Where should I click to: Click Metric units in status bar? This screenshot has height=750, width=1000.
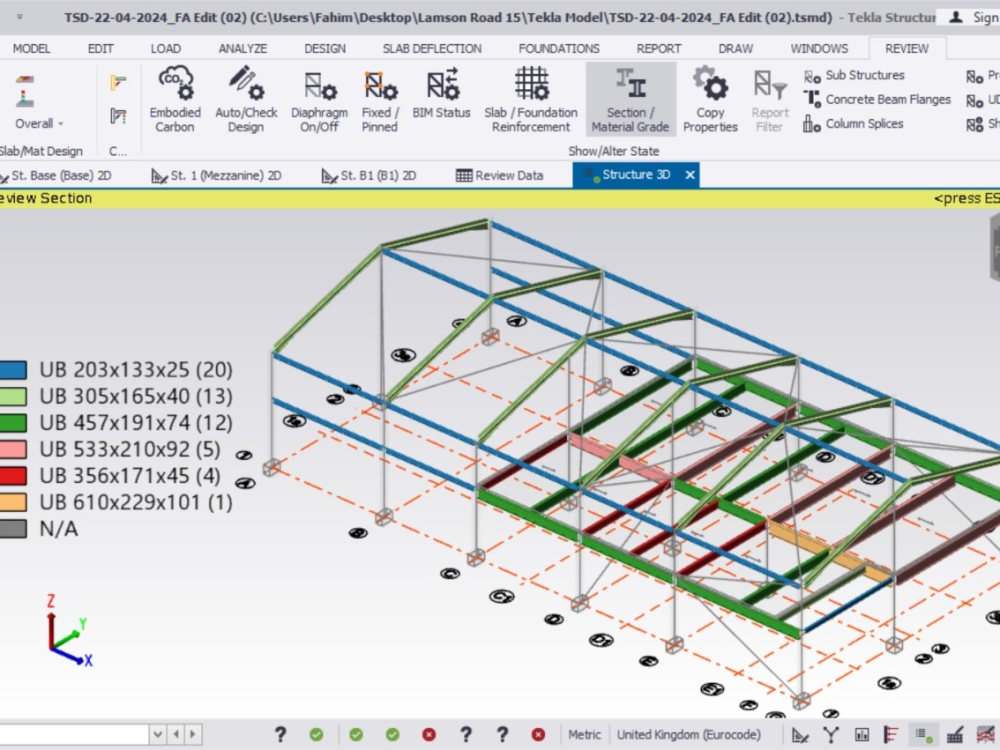click(x=584, y=735)
